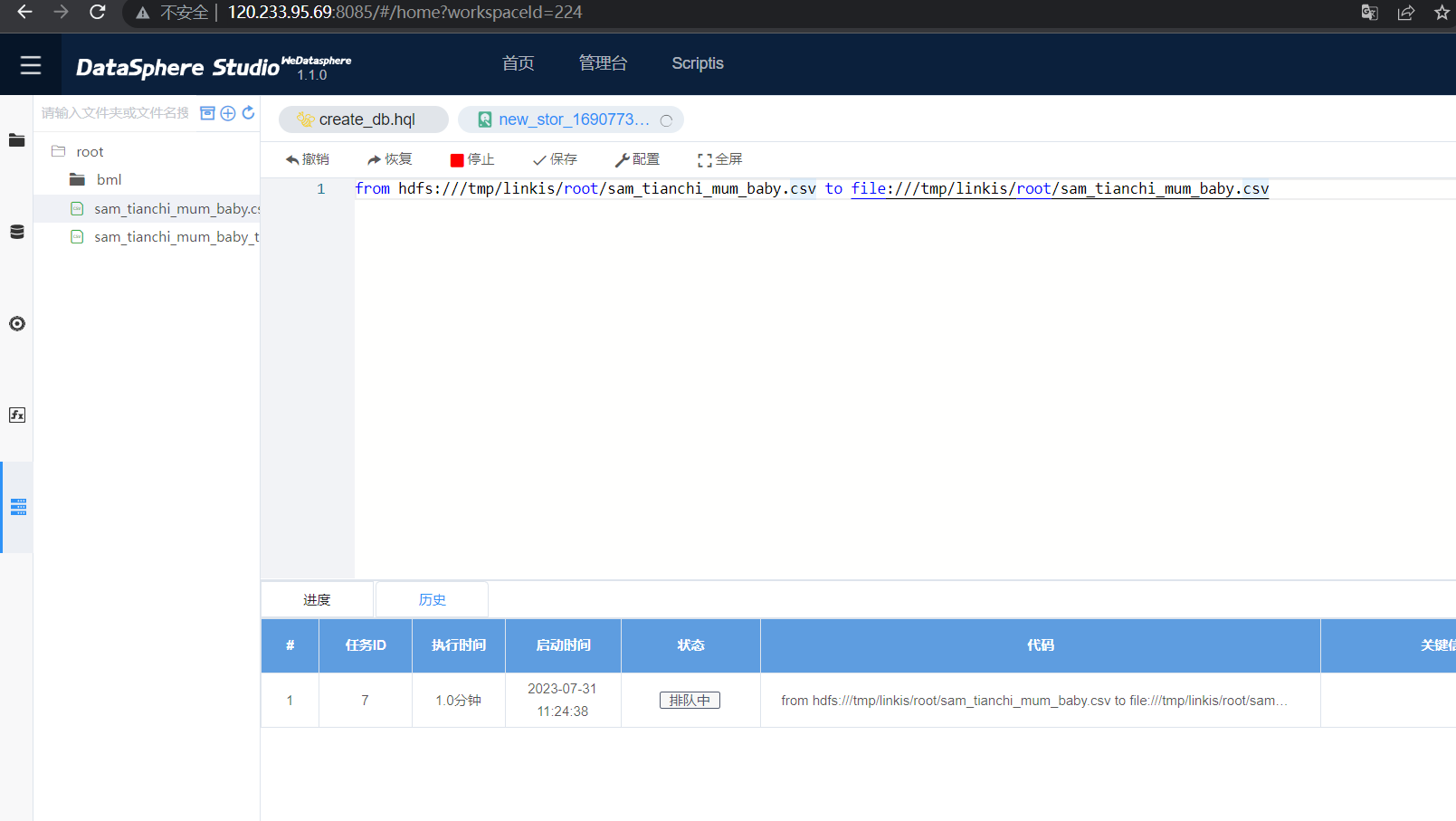Click the 任务ID column header
The height and width of the screenshot is (821, 1456).
point(366,645)
